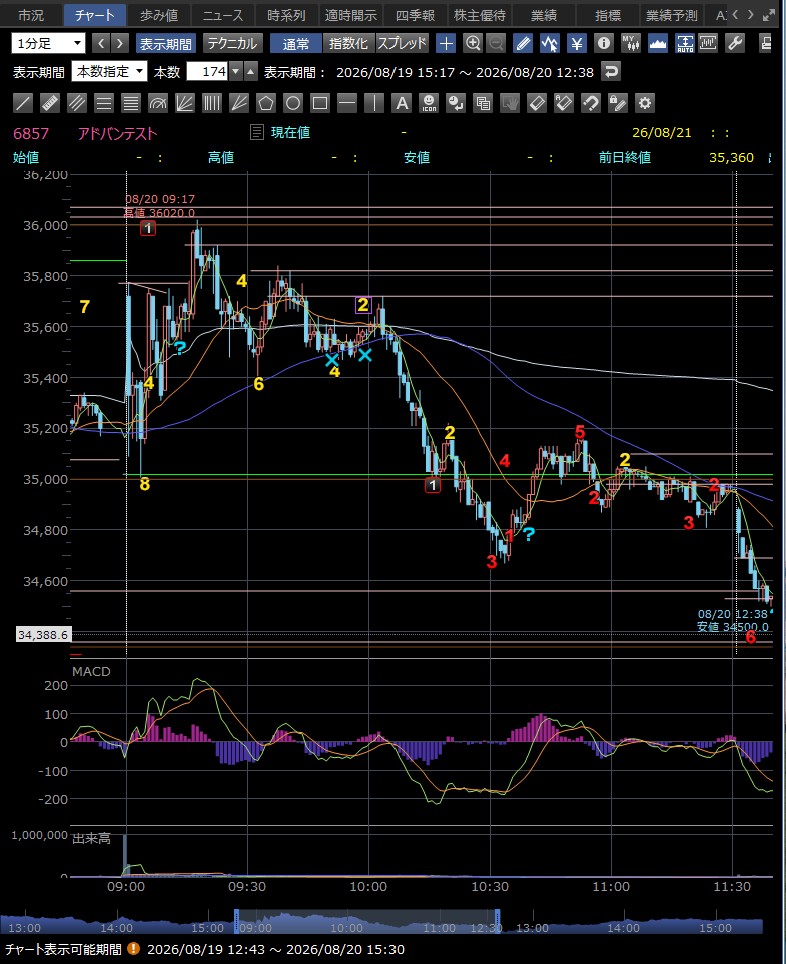786x964 pixels.
Task: Select the trend line drawing tool
Action: click(23, 103)
